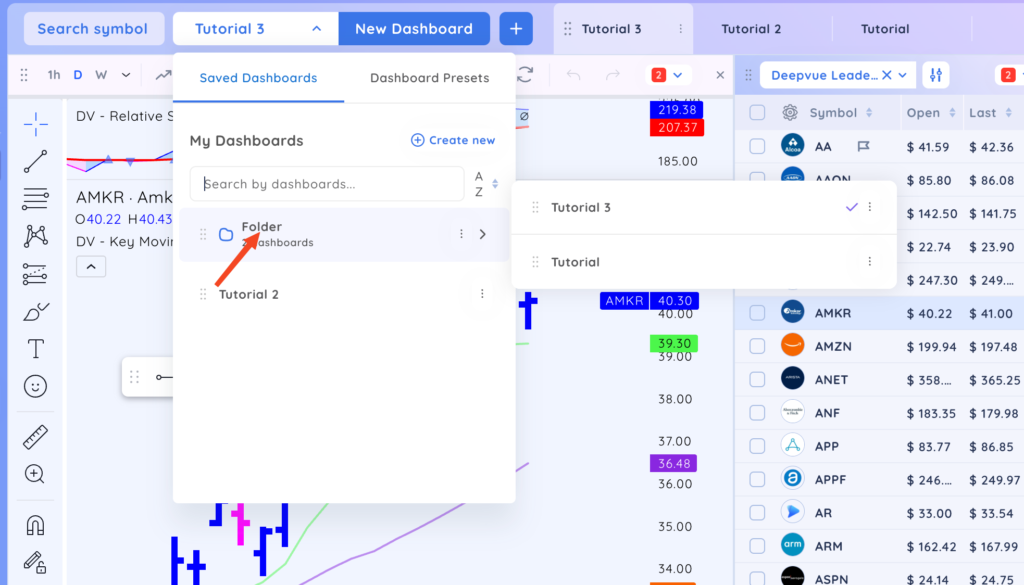1024x585 pixels.
Task: Click the flag icon next to AA
Action: tap(863, 146)
